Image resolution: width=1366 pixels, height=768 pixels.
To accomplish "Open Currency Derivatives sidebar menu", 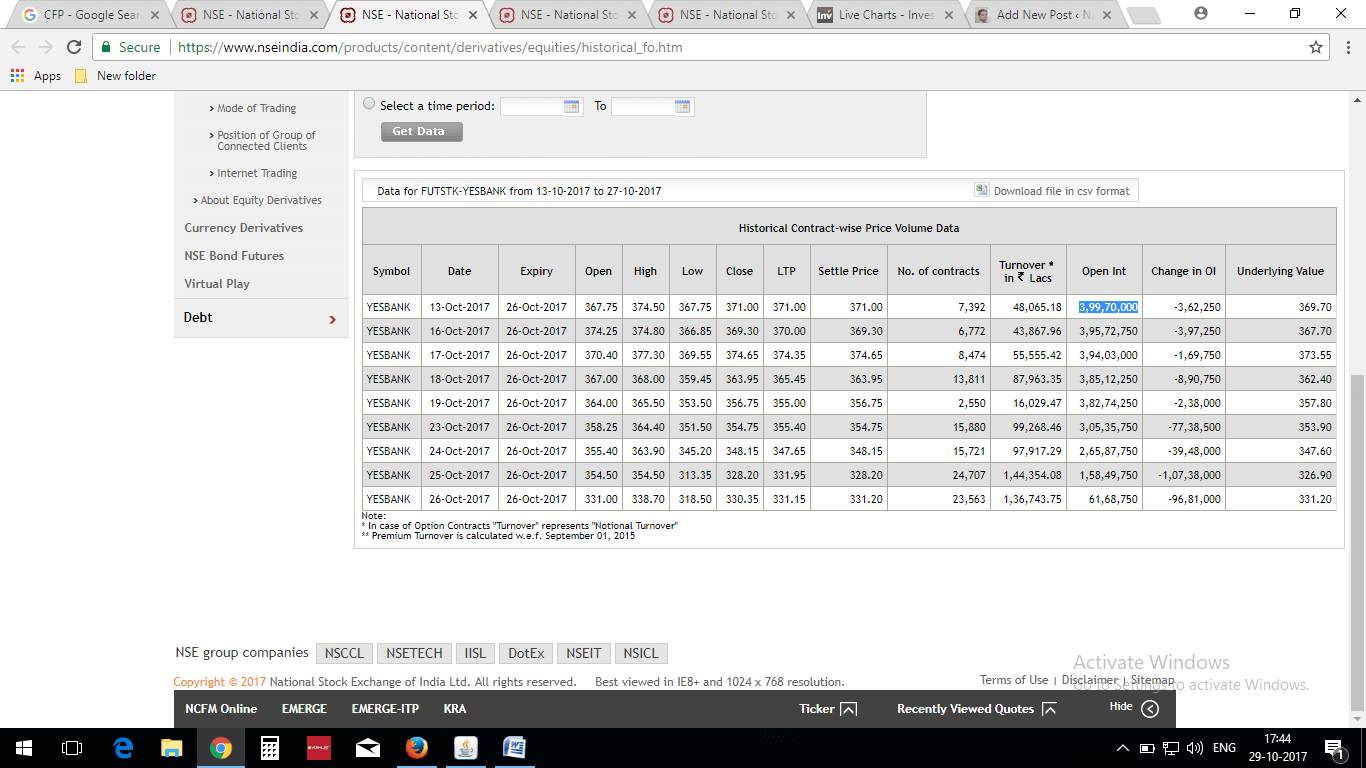I will pyautogui.click(x=243, y=228).
